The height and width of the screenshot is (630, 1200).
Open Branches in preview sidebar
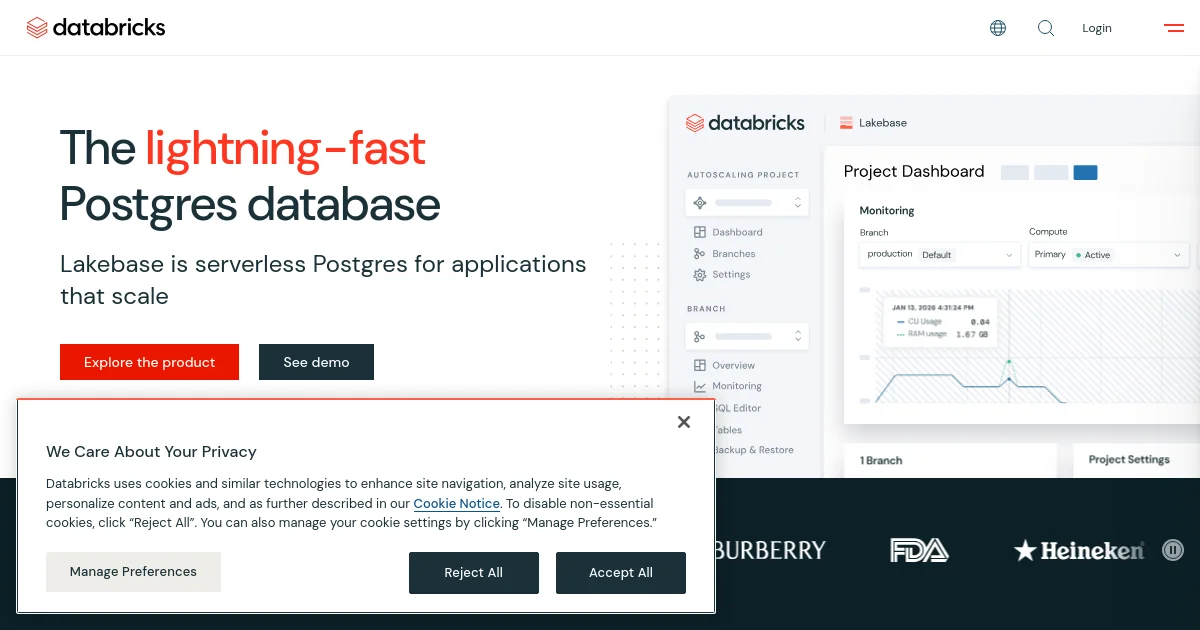[734, 254]
